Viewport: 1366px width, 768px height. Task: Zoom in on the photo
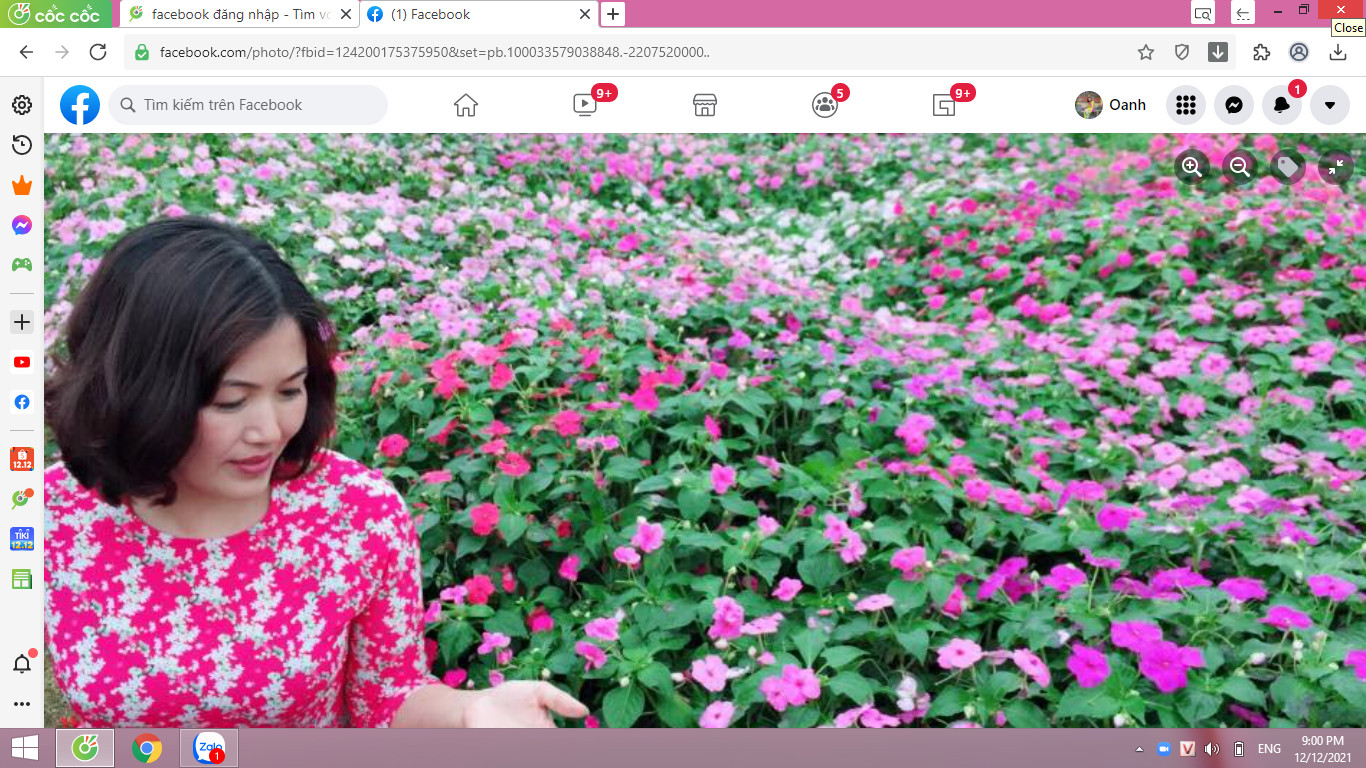tap(1192, 167)
